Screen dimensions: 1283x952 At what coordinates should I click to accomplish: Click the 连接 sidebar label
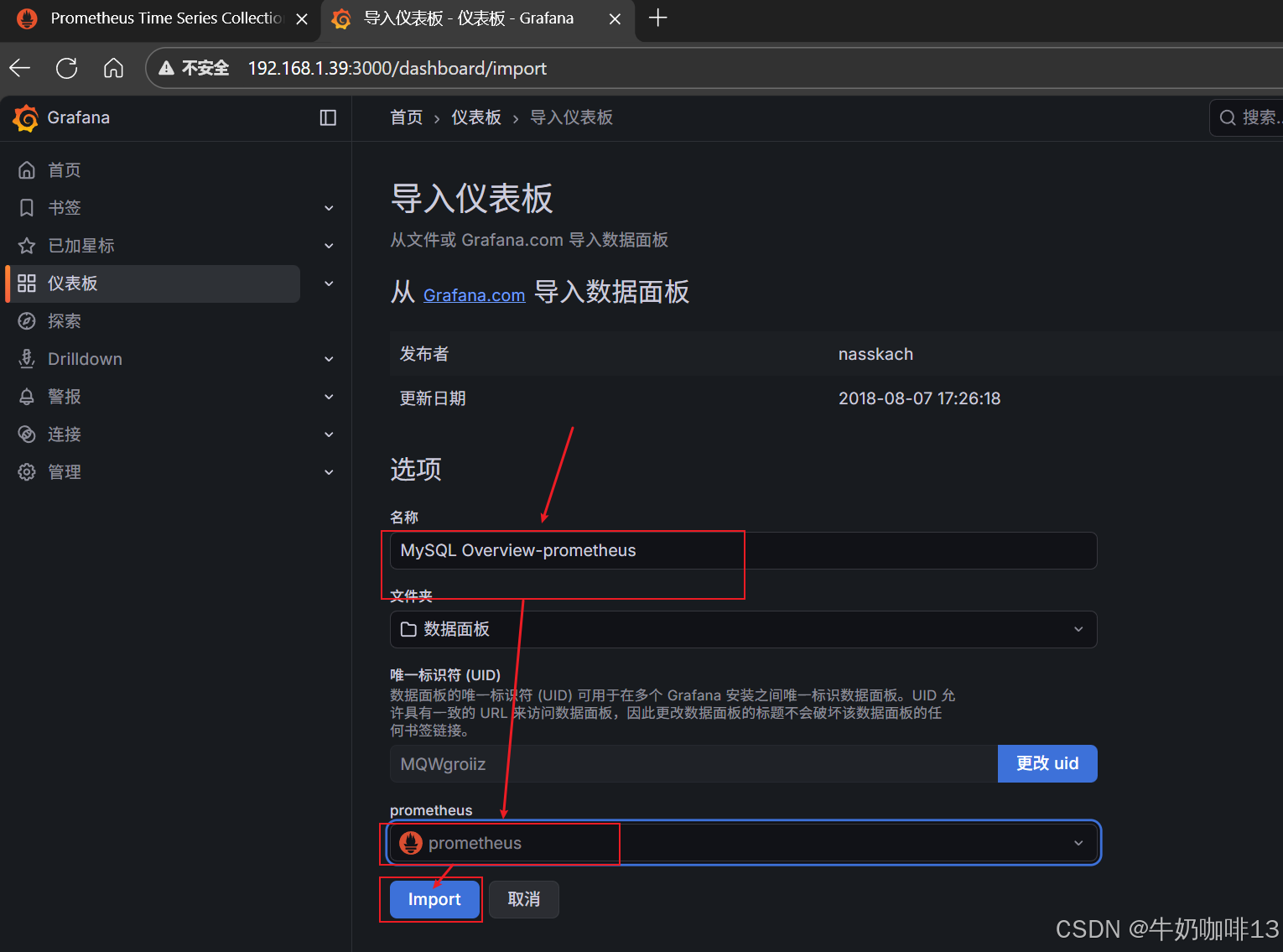pyautogui.click(x=65, y=434)
